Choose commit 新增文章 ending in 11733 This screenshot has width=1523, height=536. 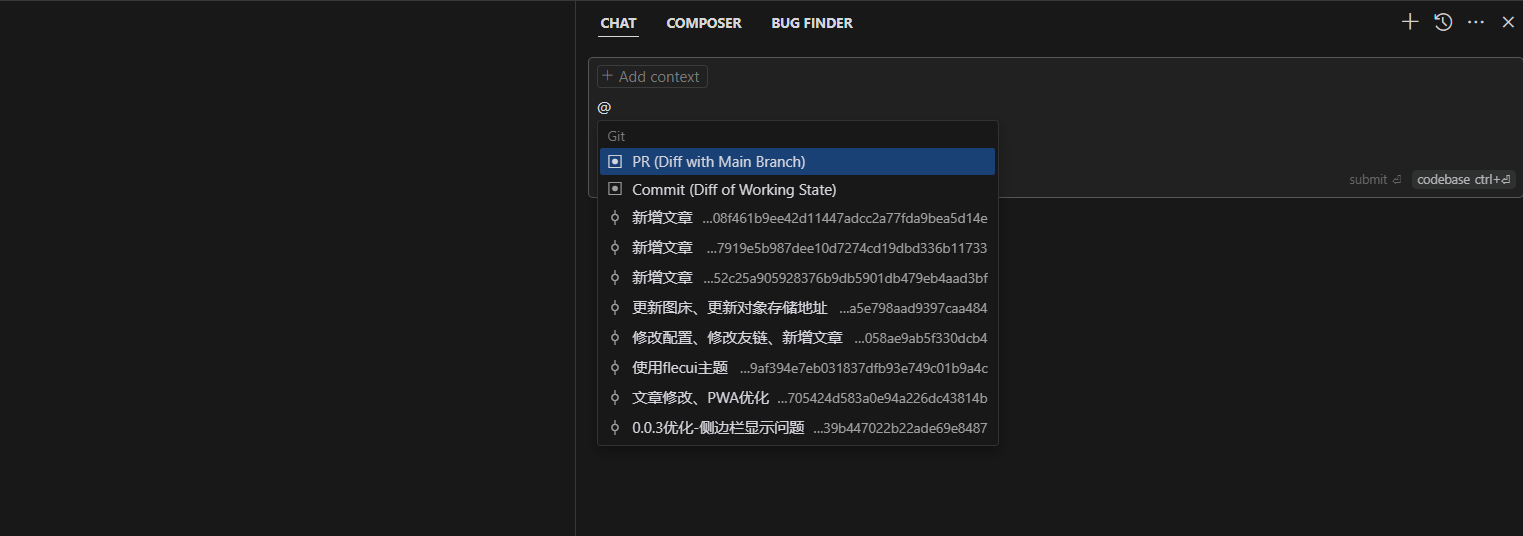[x=797, y=248]
